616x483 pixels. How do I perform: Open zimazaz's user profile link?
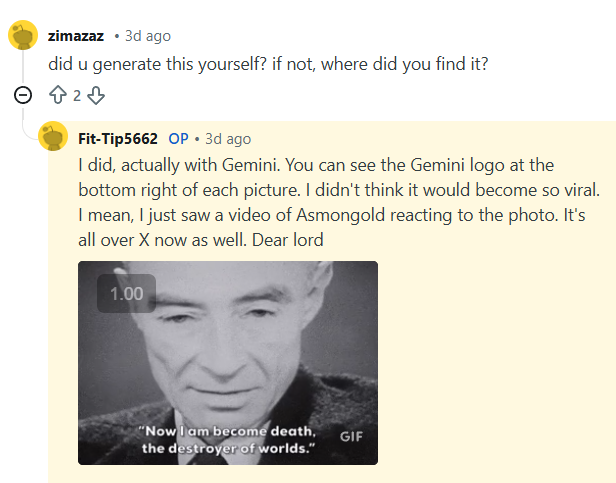(x=76, y=36)
